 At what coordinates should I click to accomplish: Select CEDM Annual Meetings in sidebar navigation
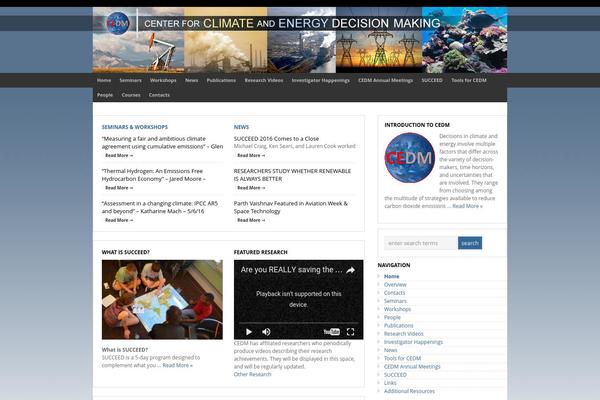click(412, 367)
